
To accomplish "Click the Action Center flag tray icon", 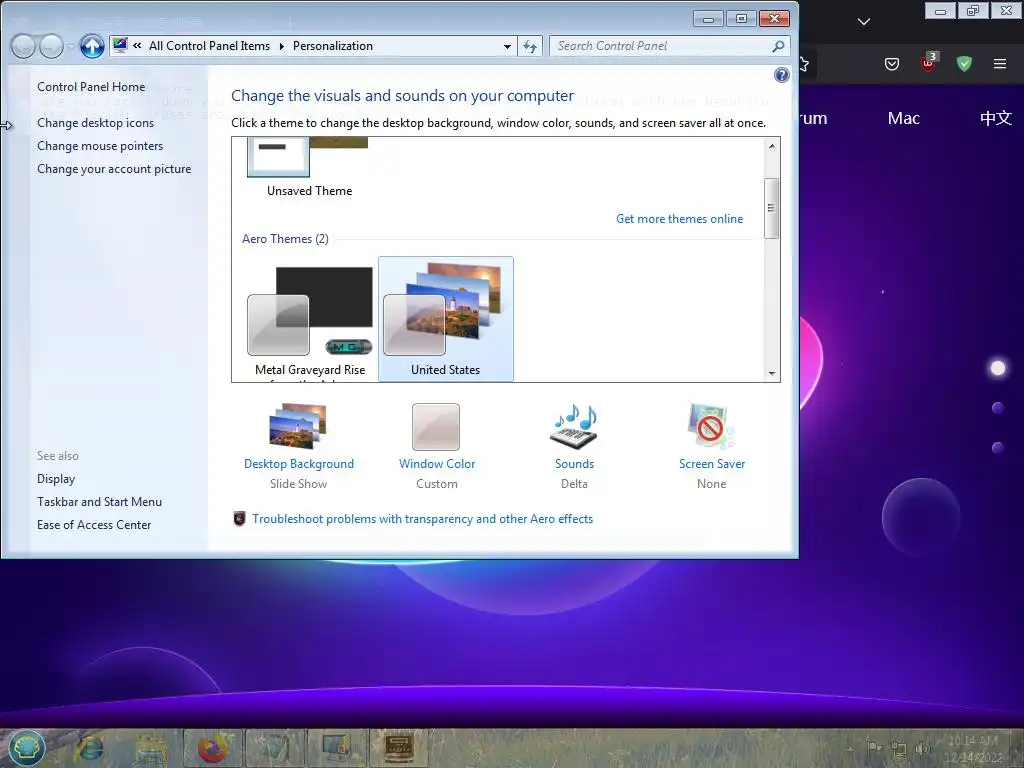I will pos(874,748).
